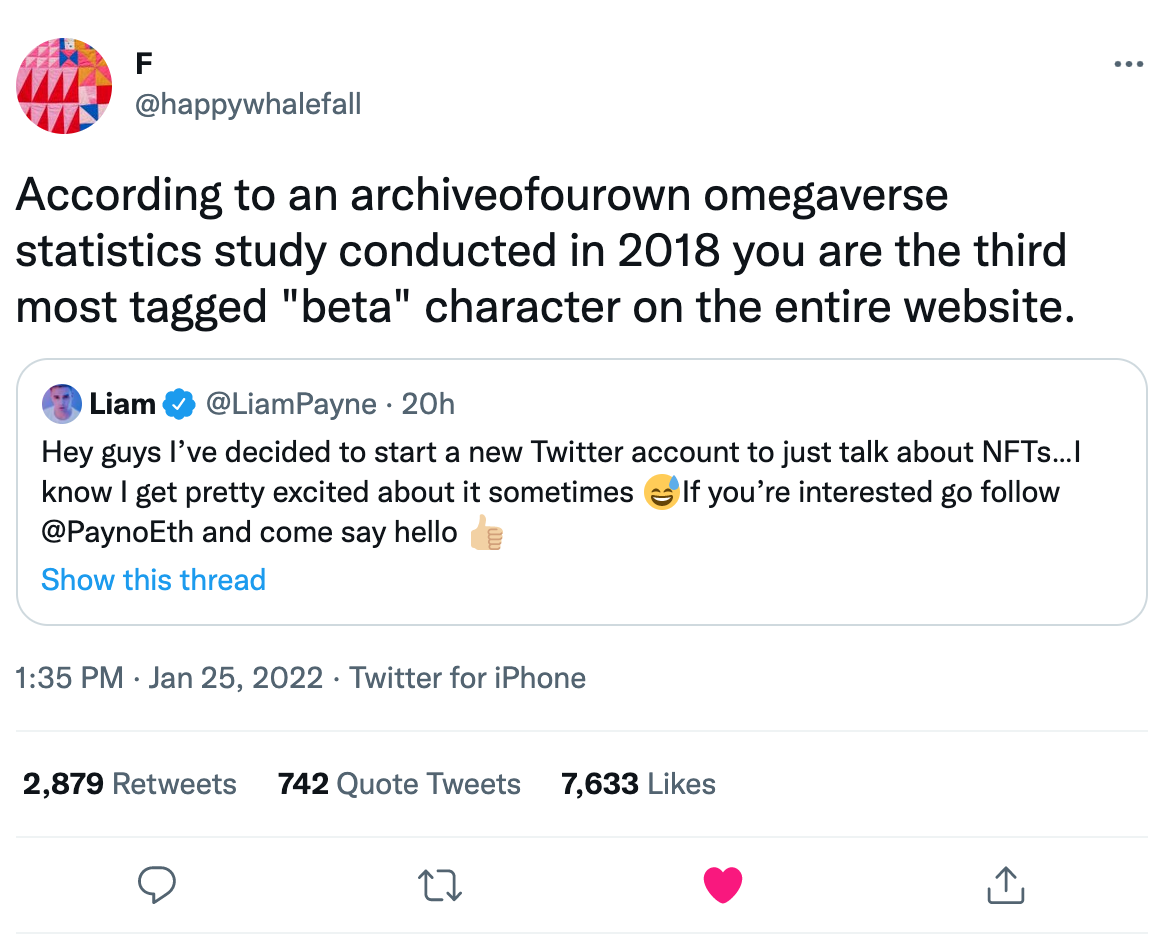The height and width of the screenshot is (940, 1168).
Task: Open the tweet options with the three-dot icon
Action: point(1128,63)
